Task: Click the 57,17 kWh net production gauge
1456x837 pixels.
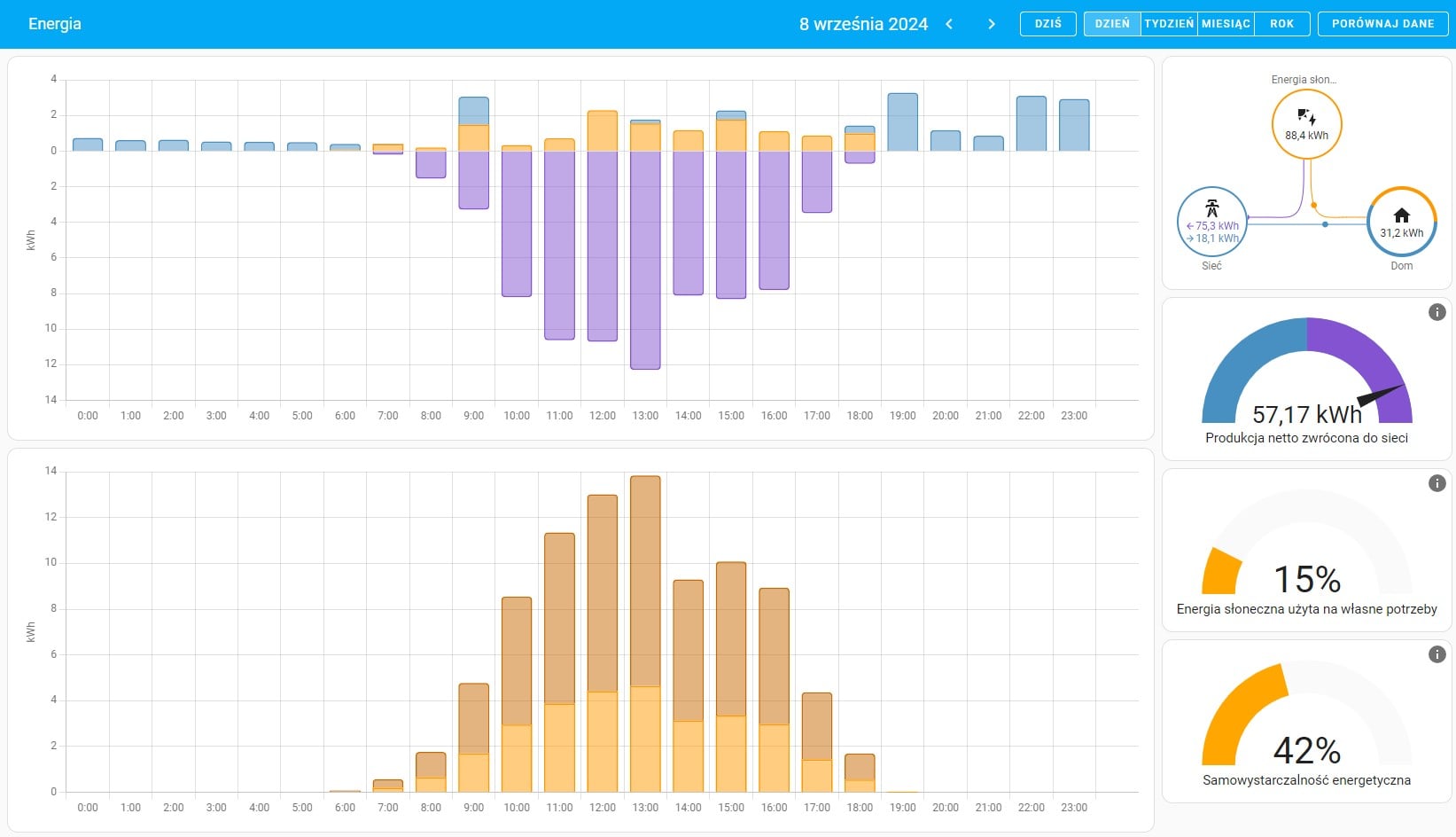Action: click(1306, 381)
